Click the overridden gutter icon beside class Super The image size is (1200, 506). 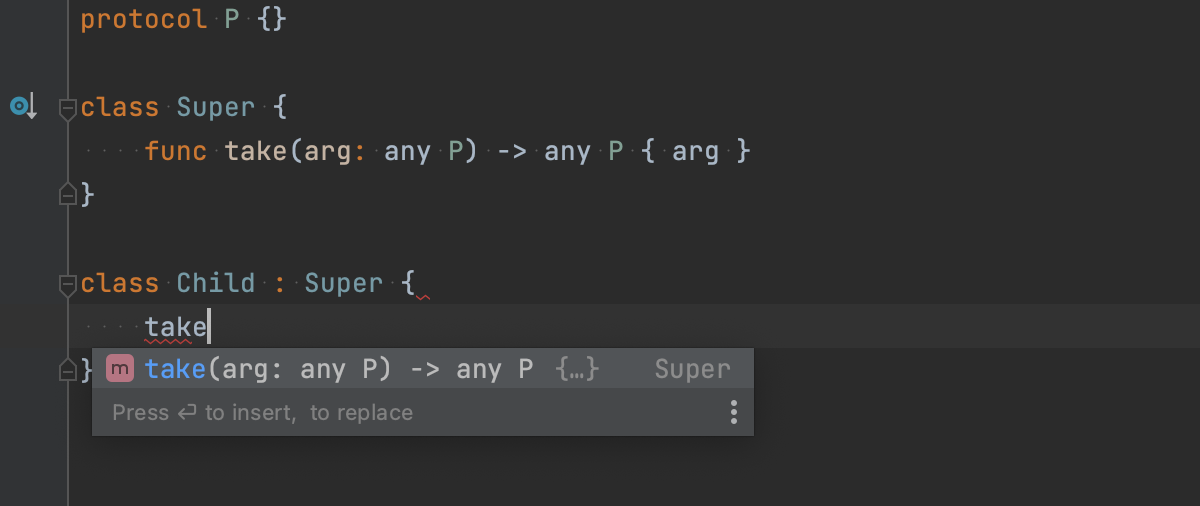tap(22, 106)
